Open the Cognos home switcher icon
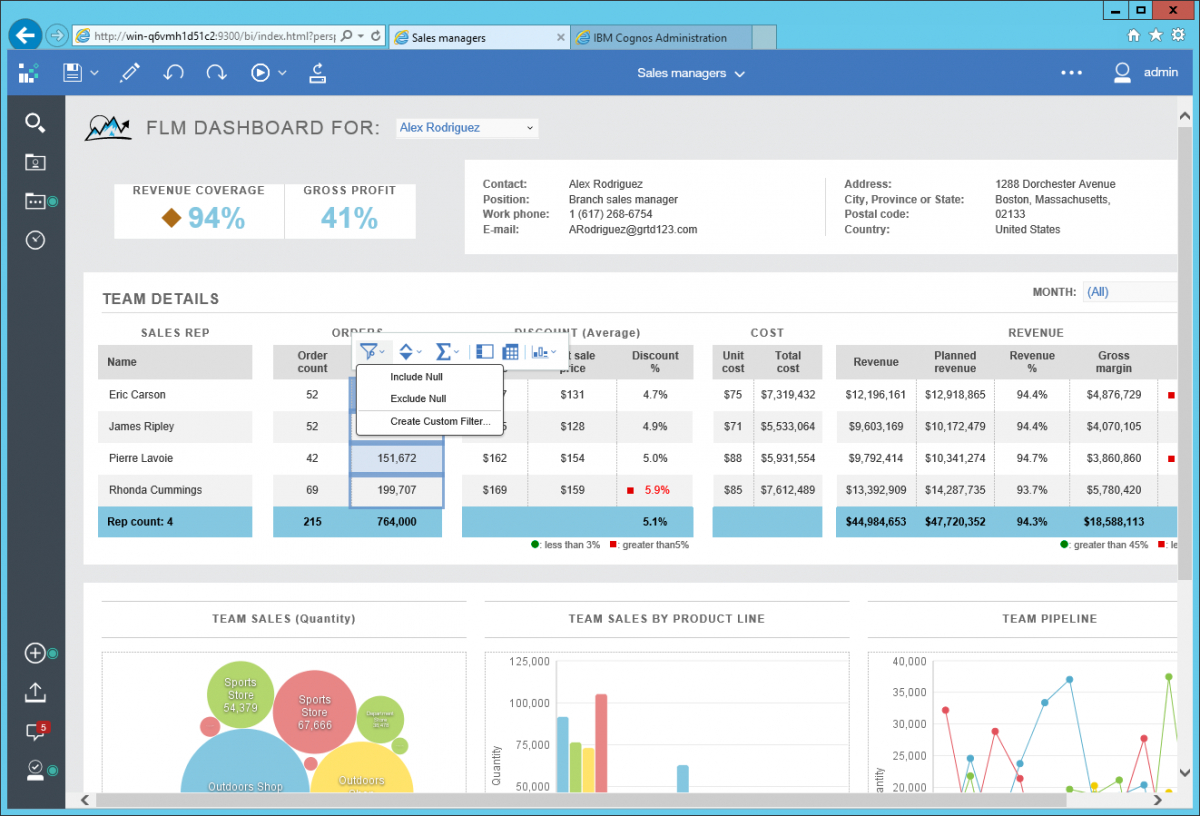 pos(28,72)
